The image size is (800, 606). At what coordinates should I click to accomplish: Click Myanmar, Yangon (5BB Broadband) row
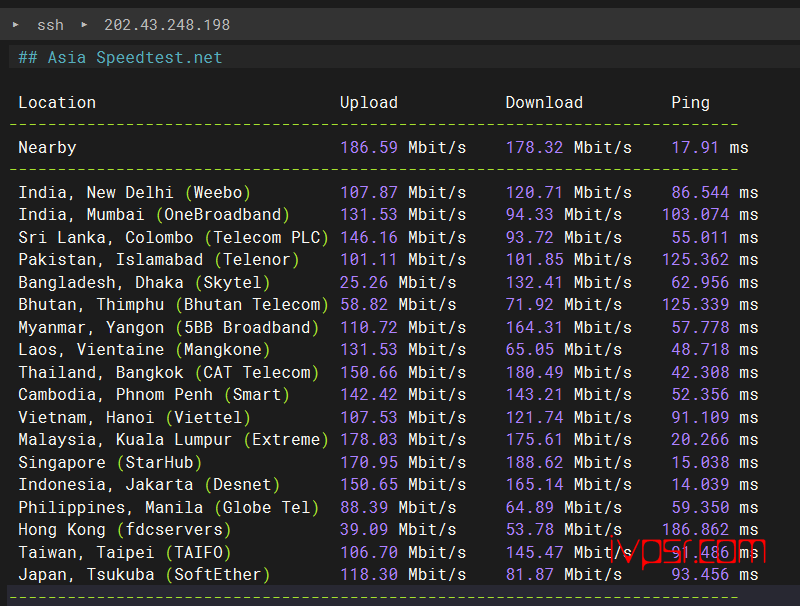[168, 327]
